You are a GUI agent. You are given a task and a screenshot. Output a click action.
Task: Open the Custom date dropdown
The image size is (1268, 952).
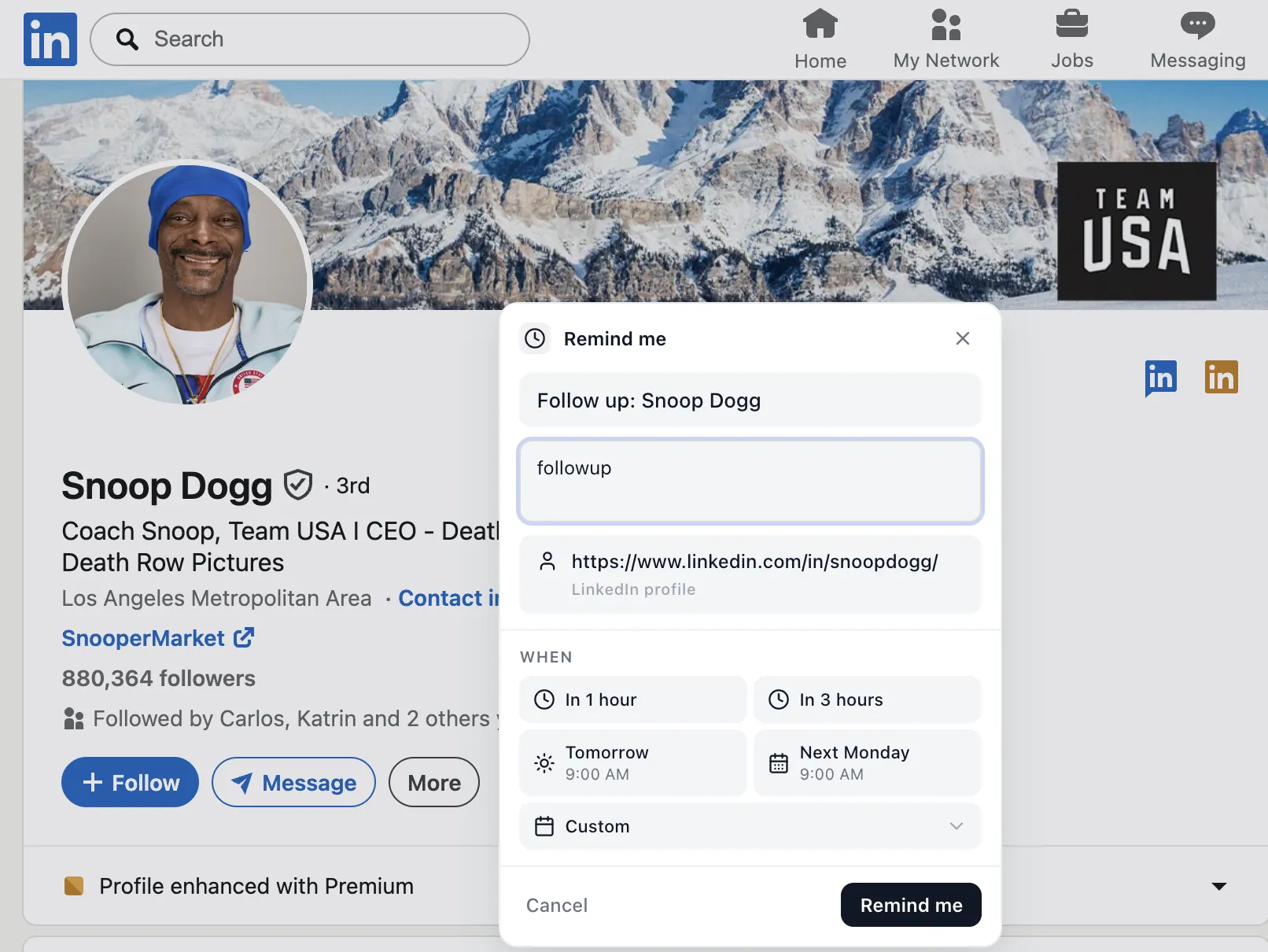pos(750,826)
